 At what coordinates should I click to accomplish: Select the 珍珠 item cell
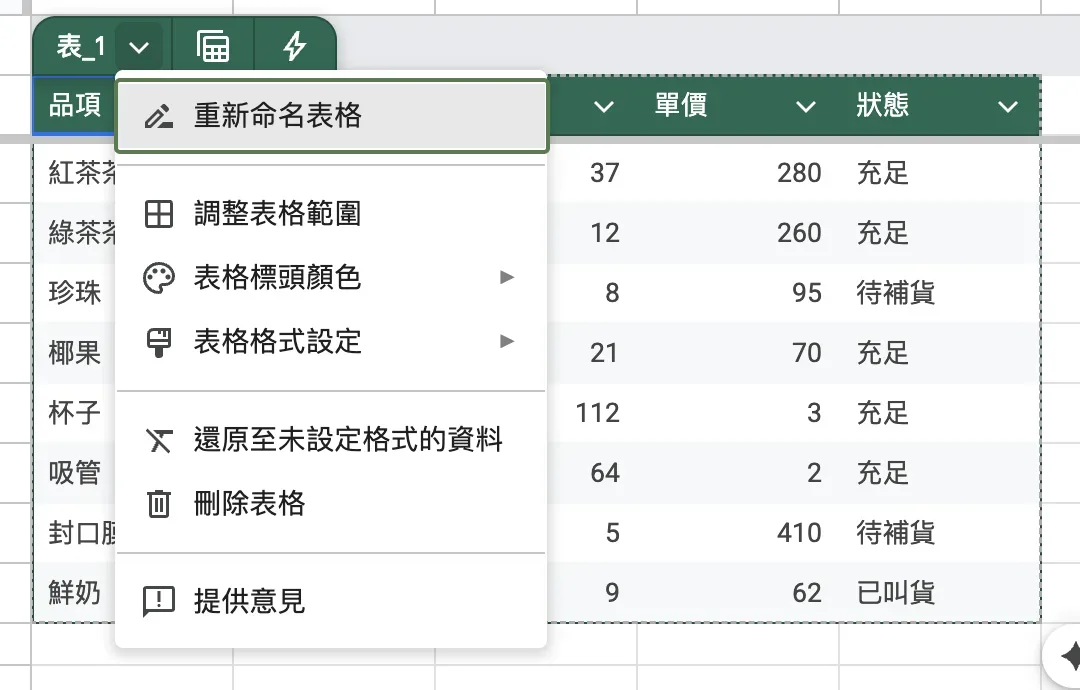tap(74, 292)
